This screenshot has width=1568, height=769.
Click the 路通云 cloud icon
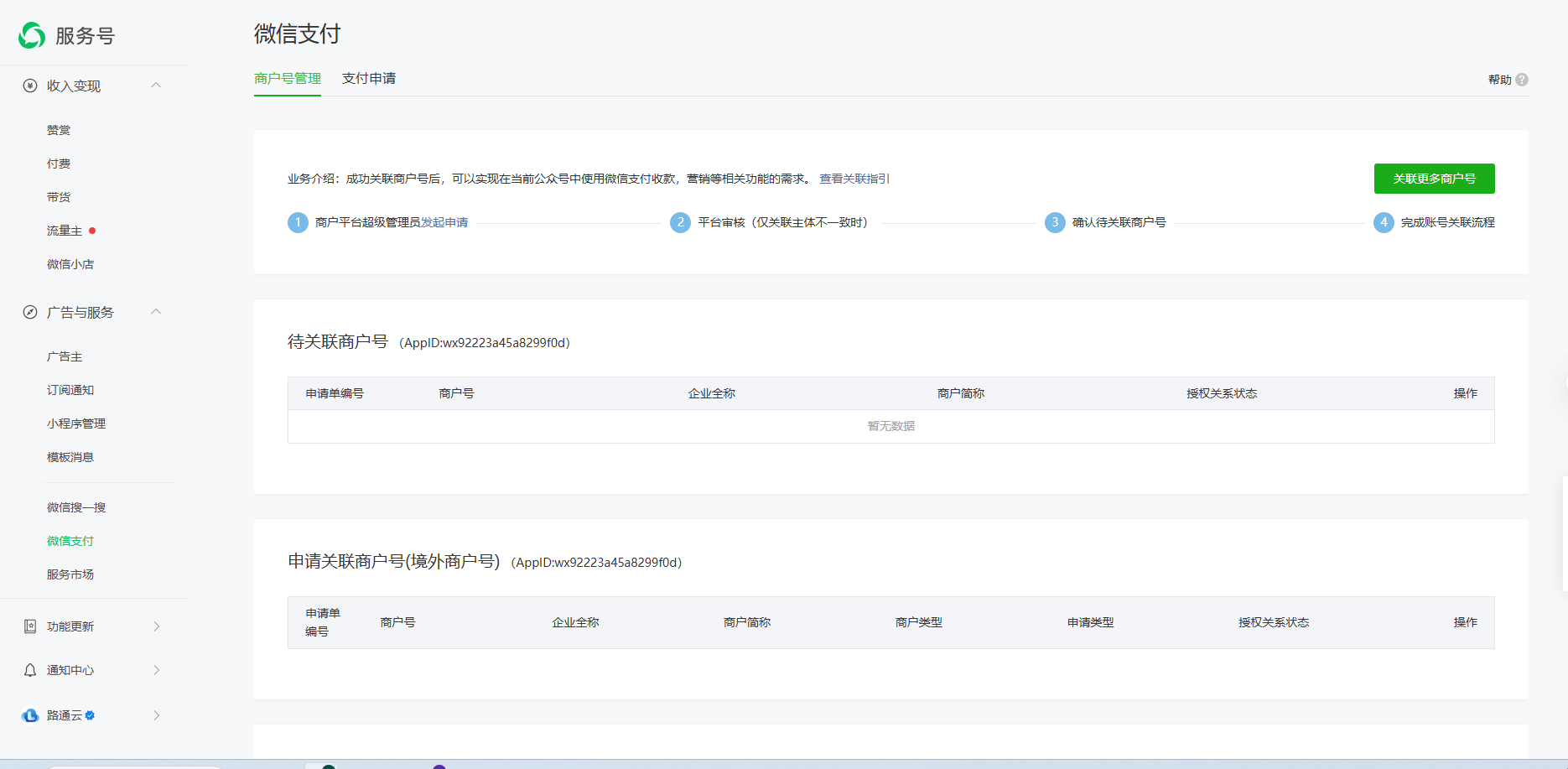[30, 715]
